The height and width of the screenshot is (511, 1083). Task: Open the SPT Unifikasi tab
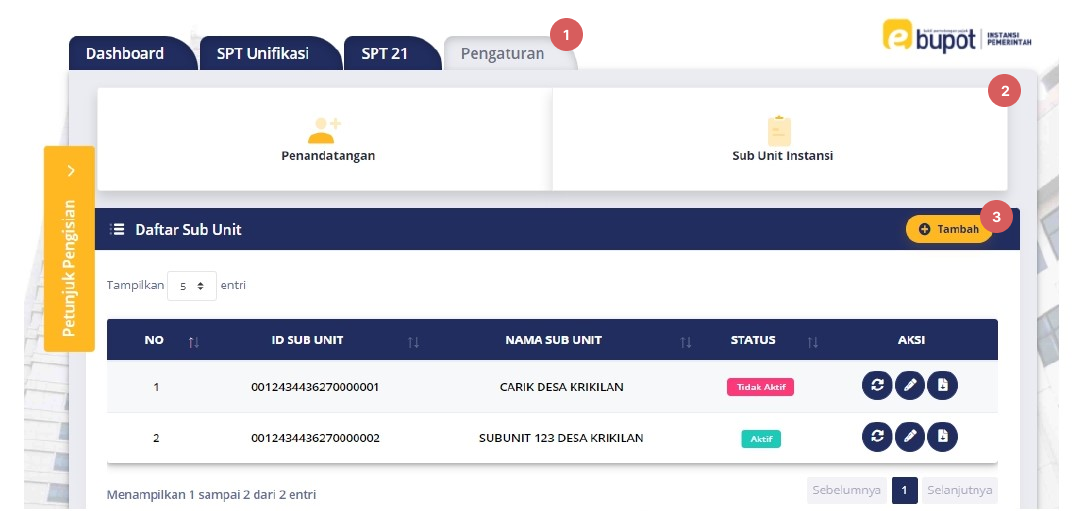tap(263, 53)
